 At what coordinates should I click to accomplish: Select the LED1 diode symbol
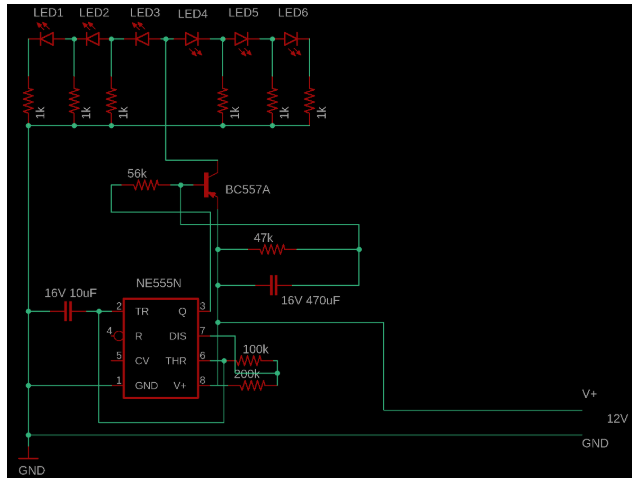pyautogui.click(x=45, y=39)
